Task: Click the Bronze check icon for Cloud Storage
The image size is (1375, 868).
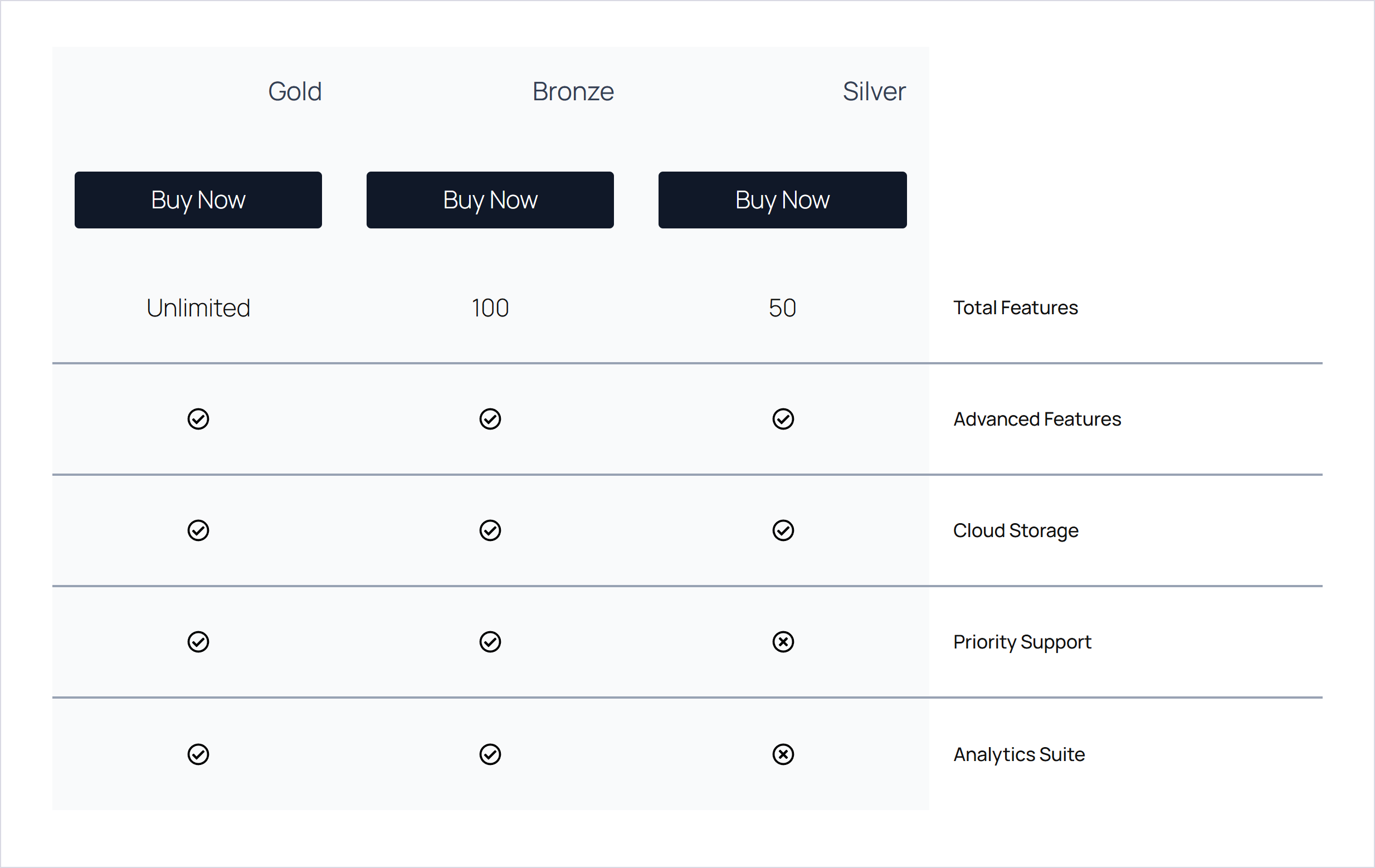Action: coord(490,530)
